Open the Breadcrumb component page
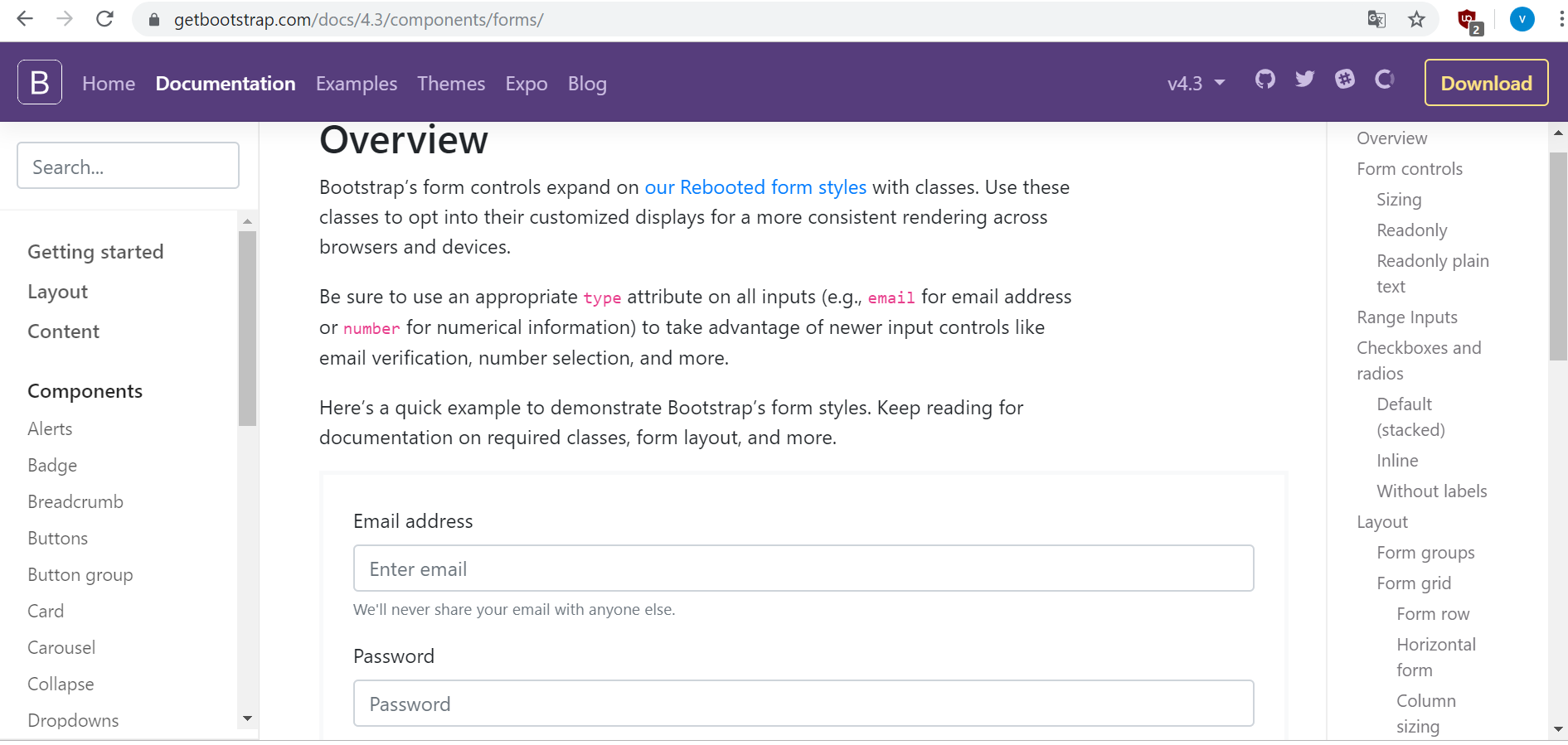 (75, 502)
